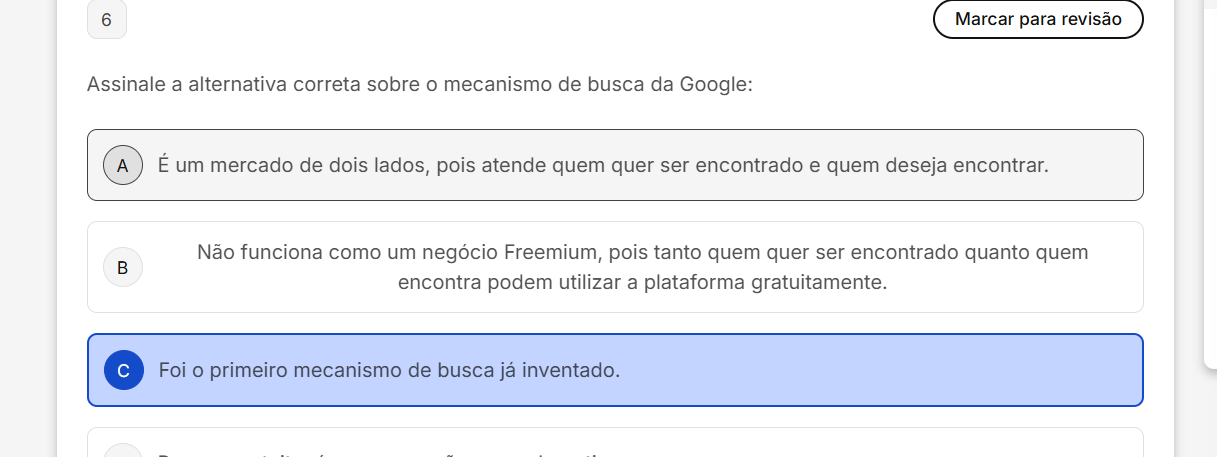1217x457 pixels.
Task: Click the white side panel at right edge
Action: coord(1210,180)
